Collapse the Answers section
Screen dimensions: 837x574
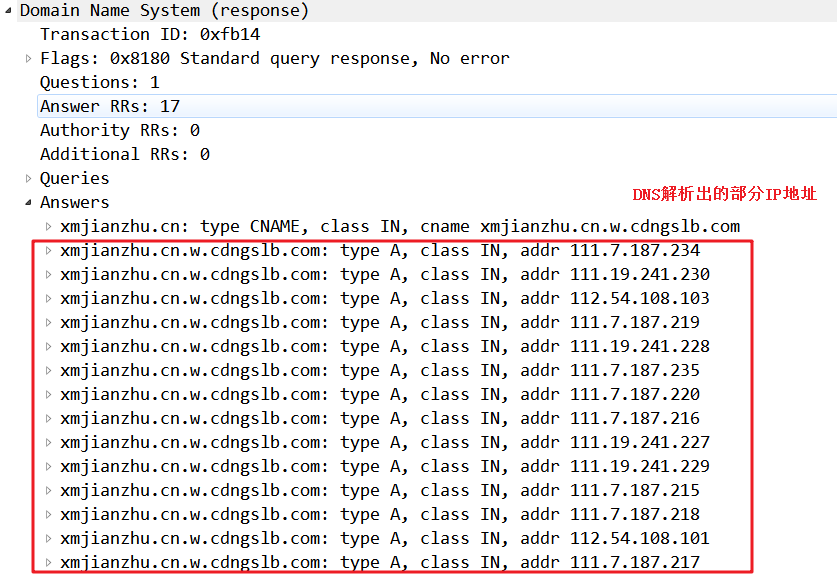click(x=28, y=202)
